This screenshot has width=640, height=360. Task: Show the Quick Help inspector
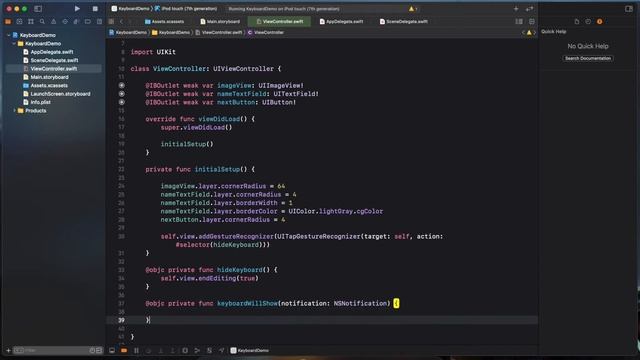click(x=600, y=21)
